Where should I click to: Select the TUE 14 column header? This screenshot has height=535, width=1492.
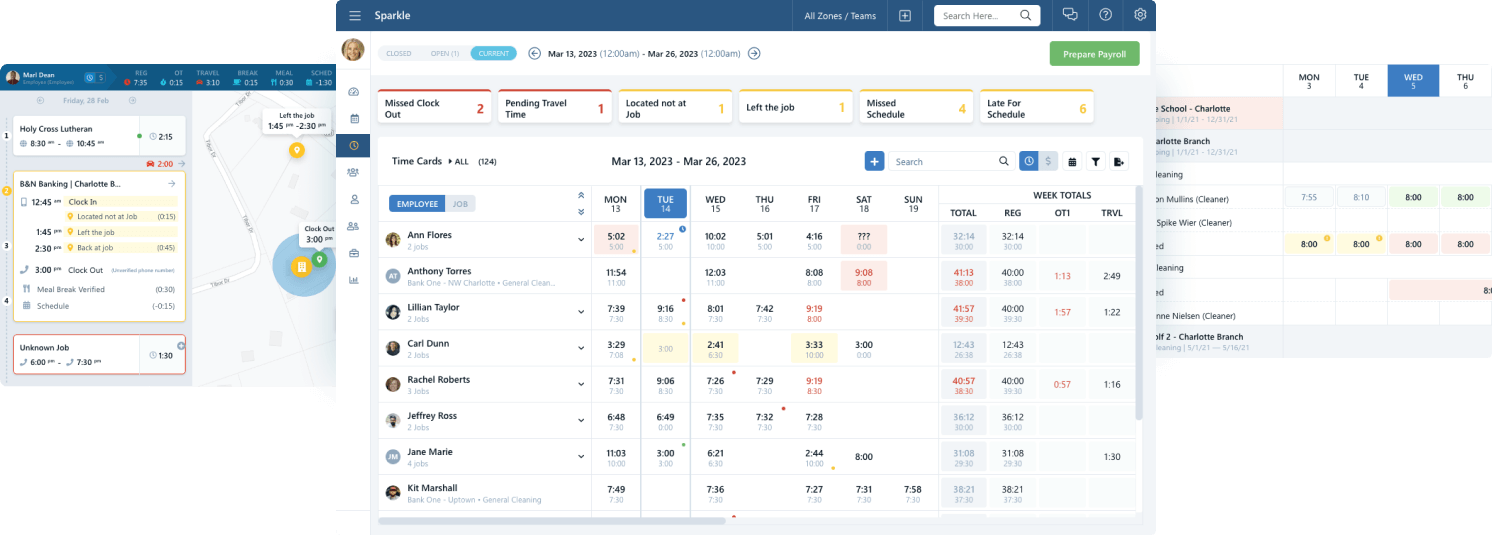(665, 204)
